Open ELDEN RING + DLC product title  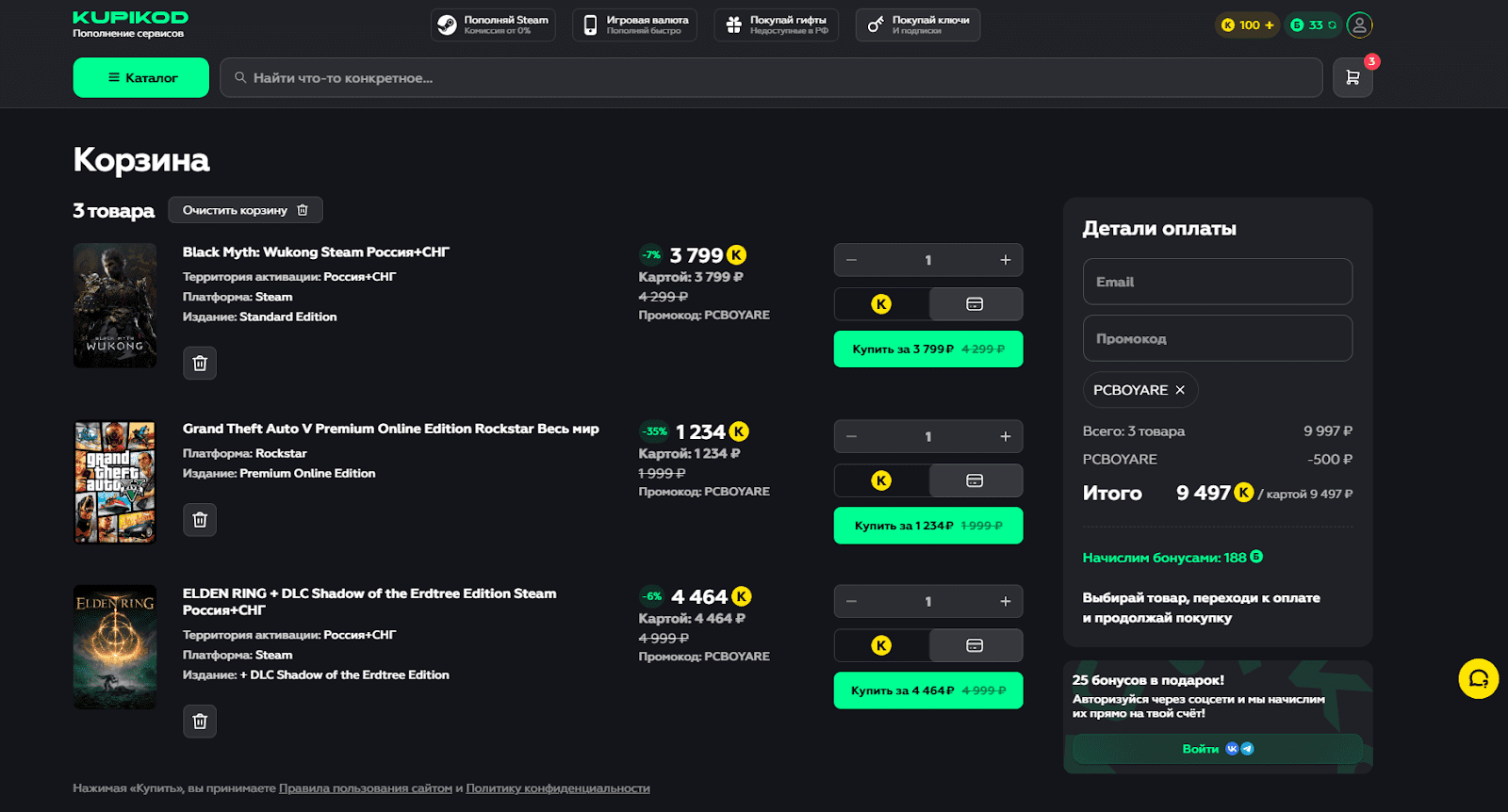[x=369, y=601]
